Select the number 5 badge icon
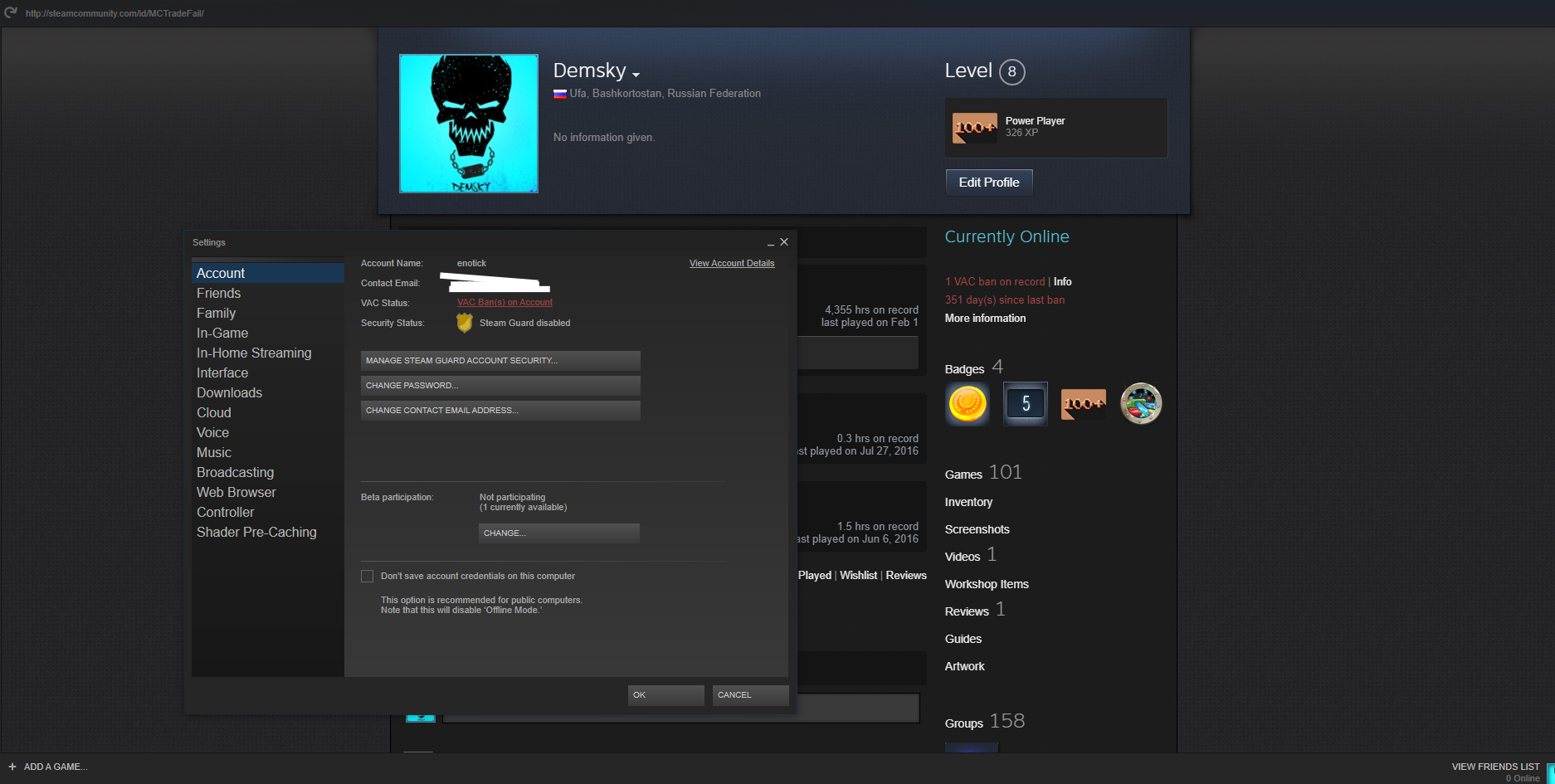 1026,404
